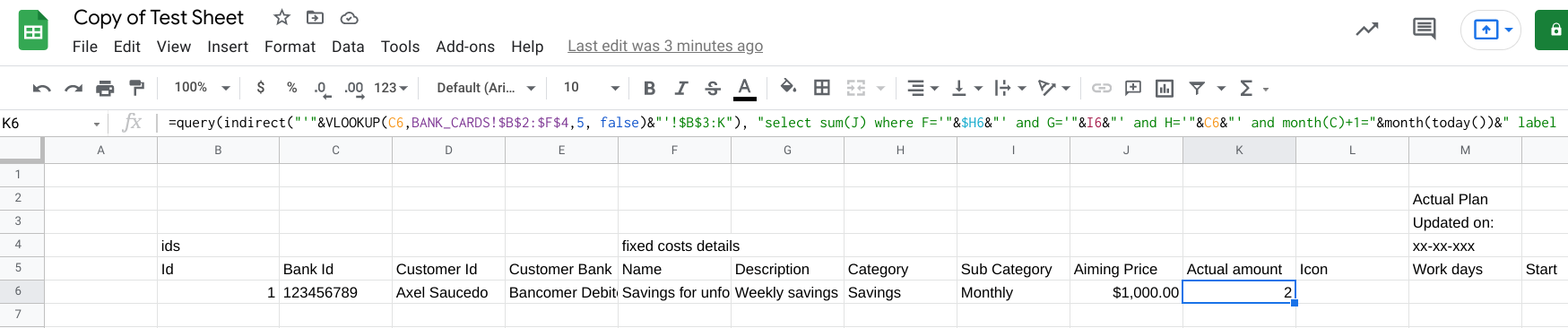Open text wrapping dropdown
The image size is (1568, 328).
coord(1009,88)
